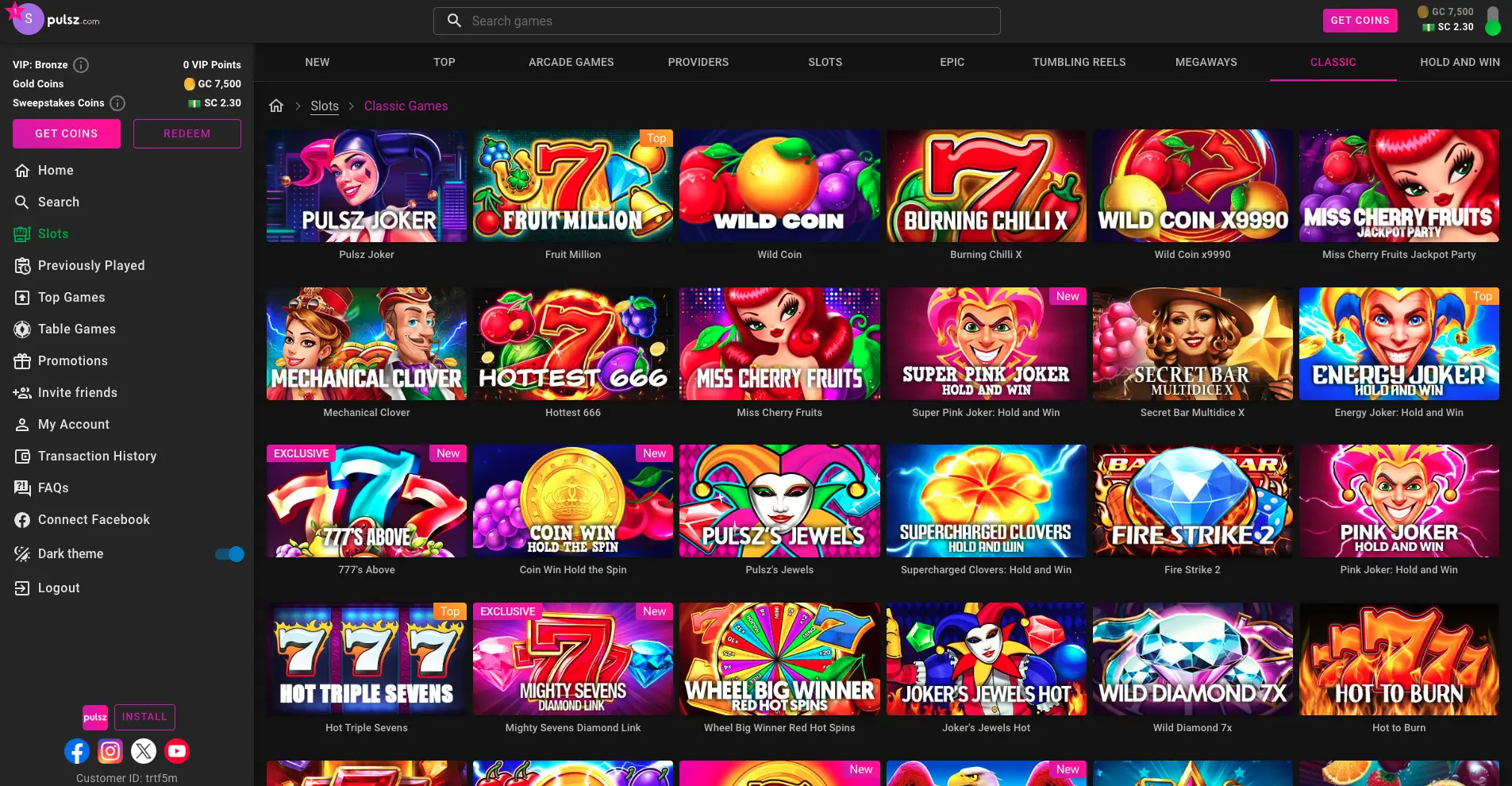
Task: Click the Logout icon
Action: tap(22, 588)
